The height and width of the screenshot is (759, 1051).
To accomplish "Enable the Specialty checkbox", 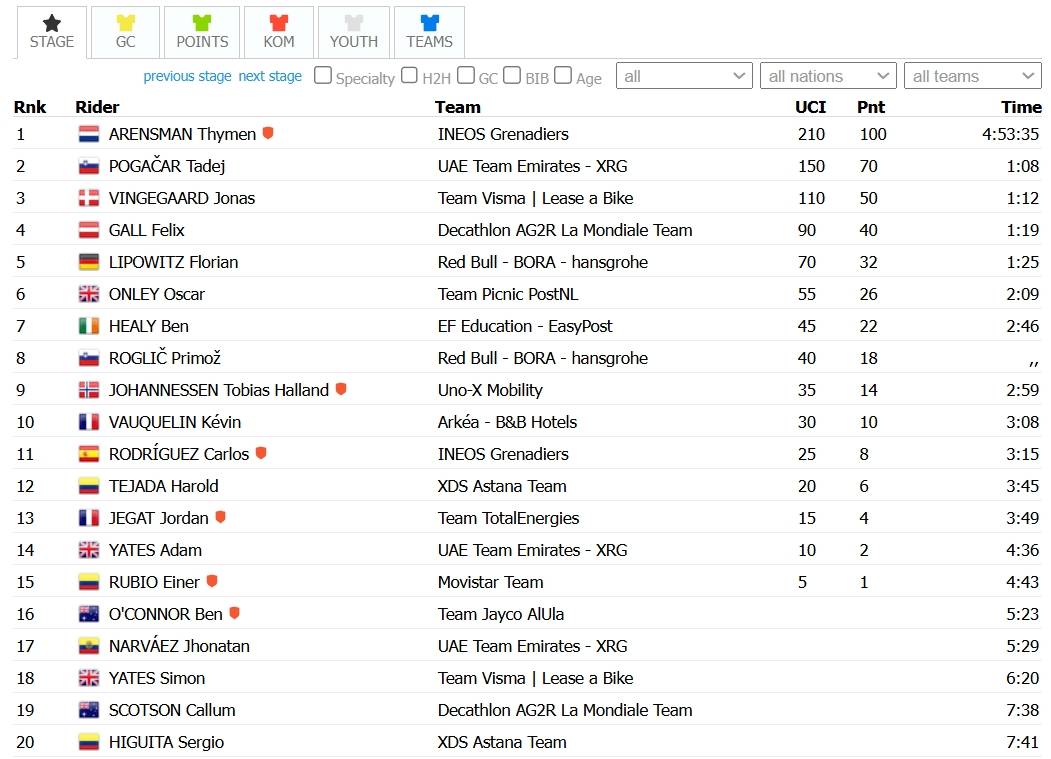I will click(x=323, y=76).
